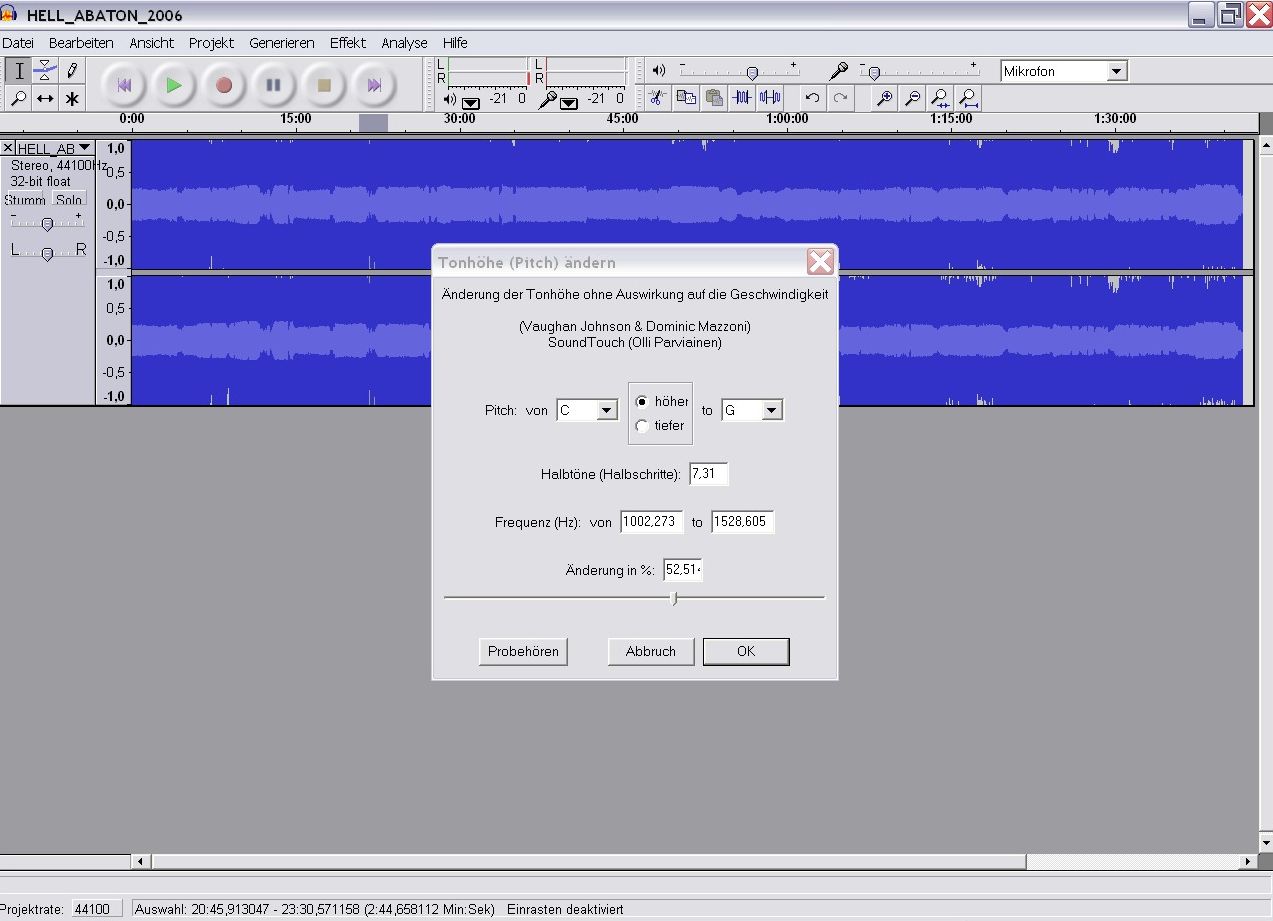Open the Generieren menu

click(281, 43)
